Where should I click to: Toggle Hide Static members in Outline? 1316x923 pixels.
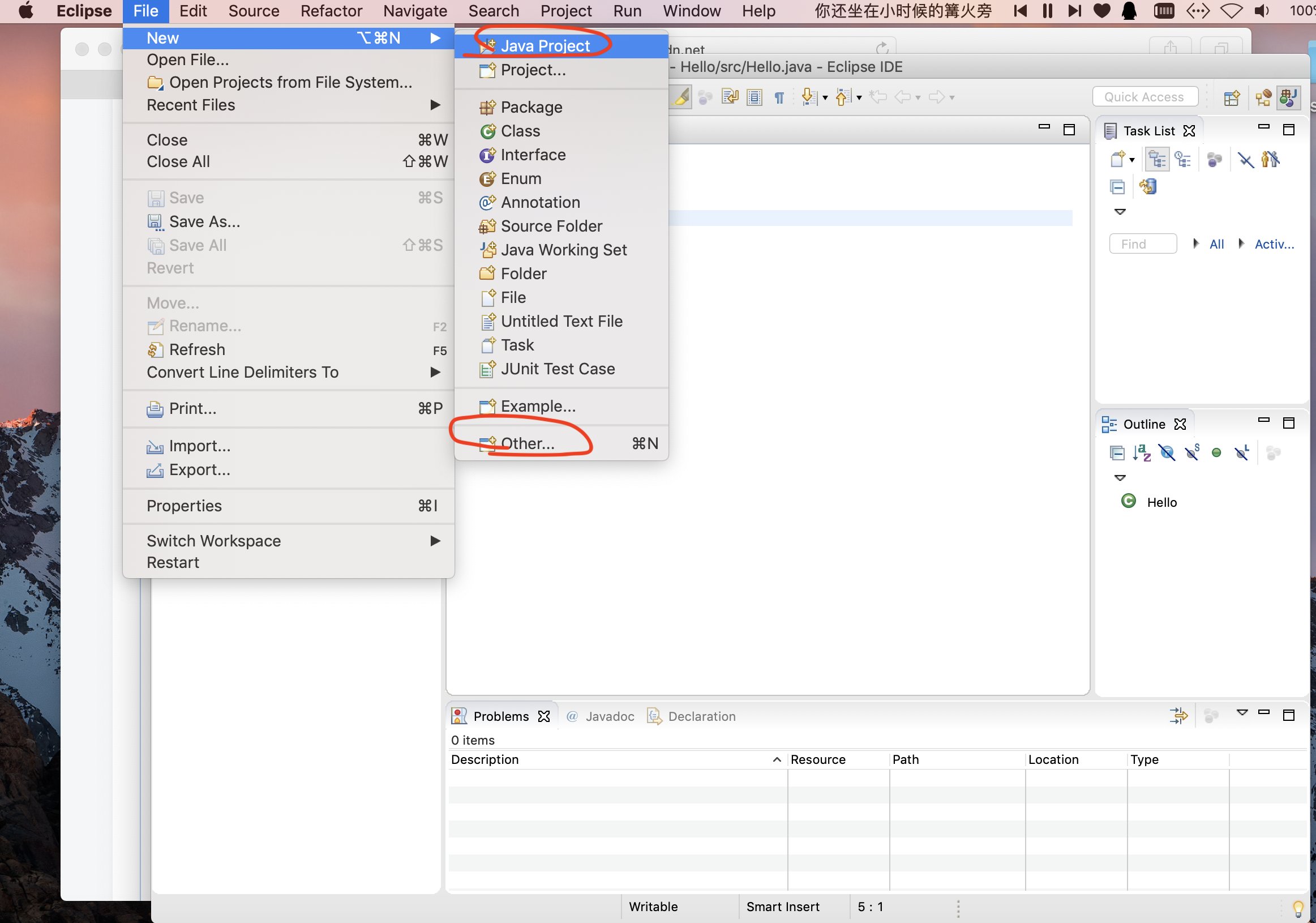[x=1191, y=453]
